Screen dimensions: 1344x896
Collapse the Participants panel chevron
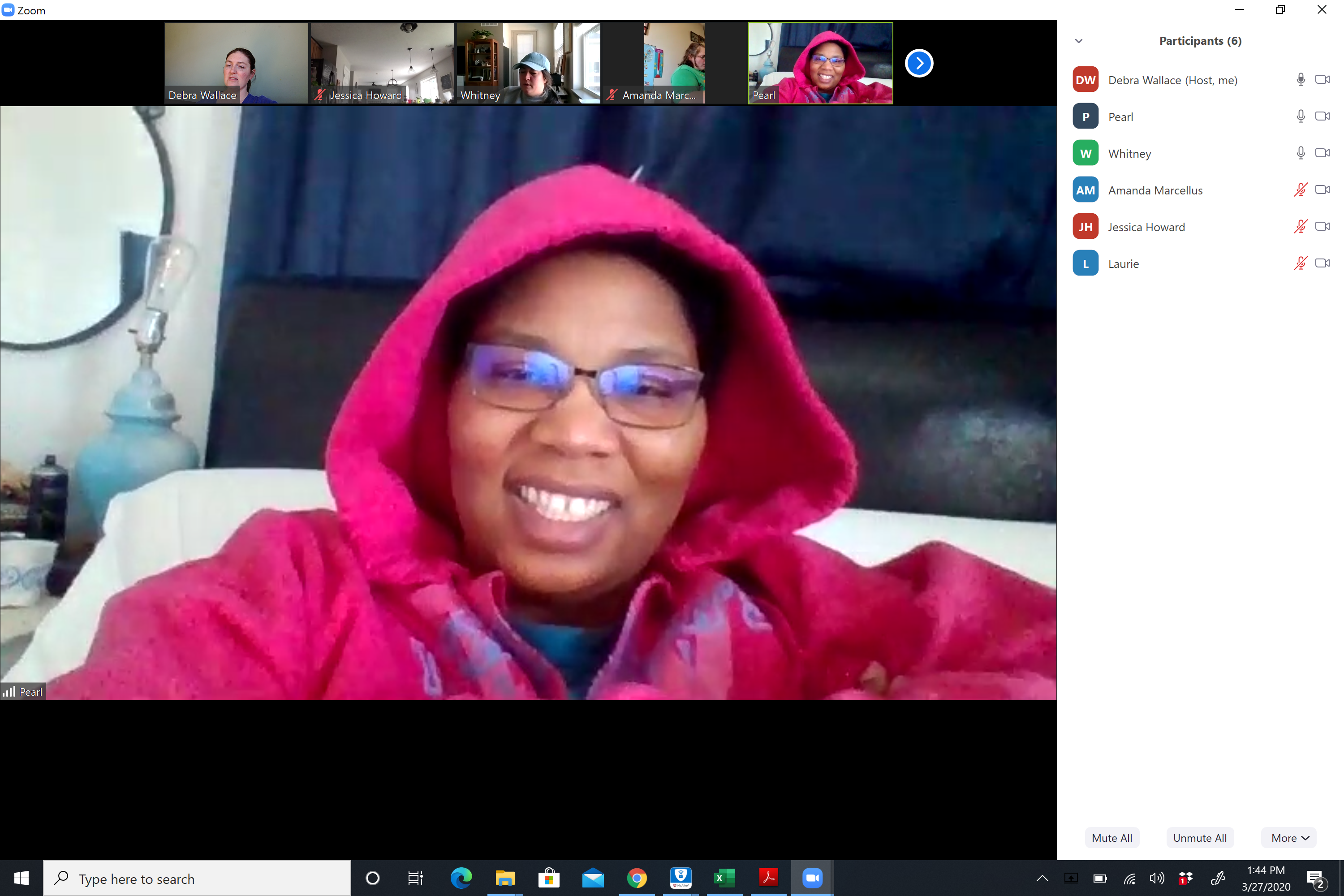click(1079, 41)
